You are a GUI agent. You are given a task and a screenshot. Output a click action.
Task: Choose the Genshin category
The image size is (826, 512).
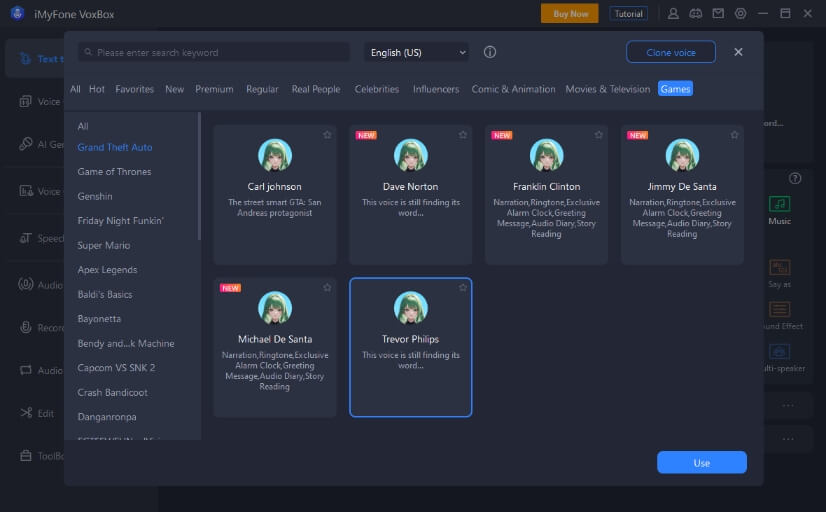(x=95, y=196)
